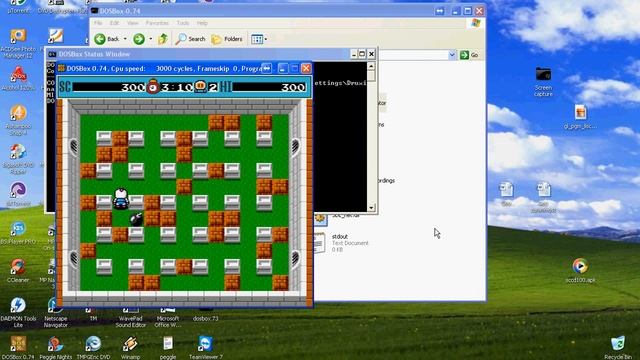Open Forward history dropdown arrow
The height and width of the screenshot is (360, 640).
[x=151, y=39]
